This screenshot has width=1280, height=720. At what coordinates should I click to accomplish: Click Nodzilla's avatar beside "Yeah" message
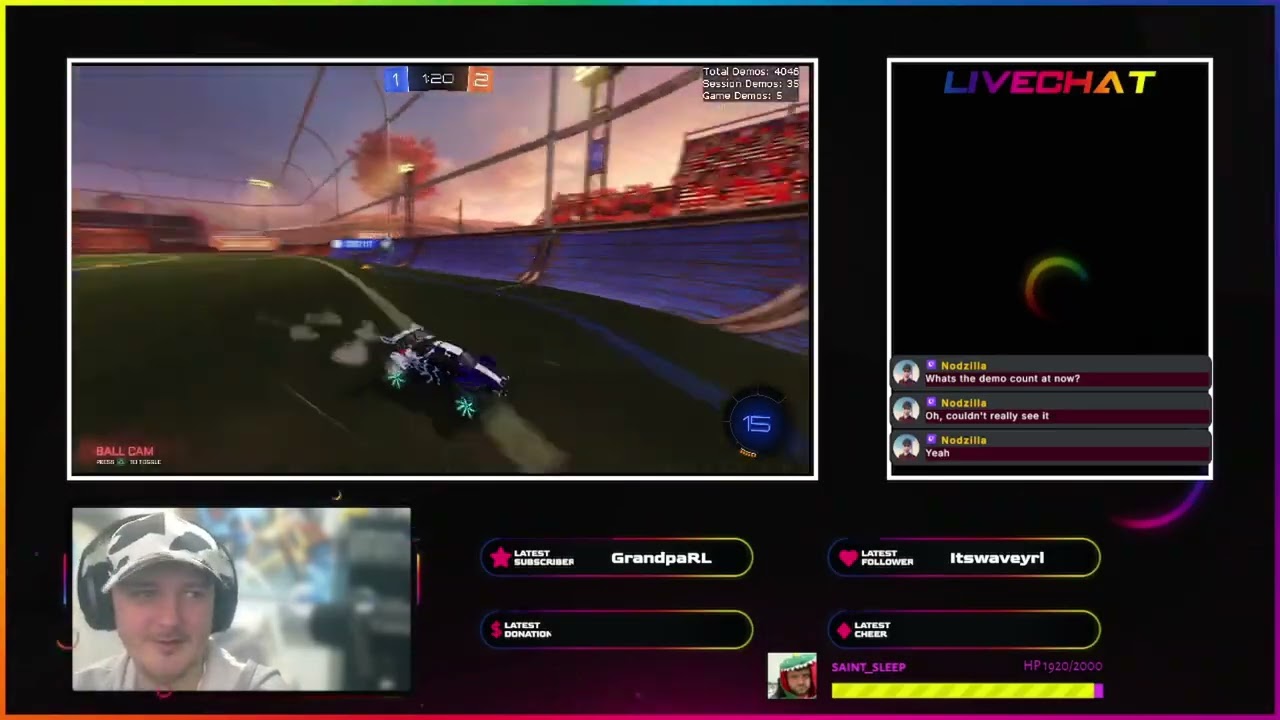point(906,446)
